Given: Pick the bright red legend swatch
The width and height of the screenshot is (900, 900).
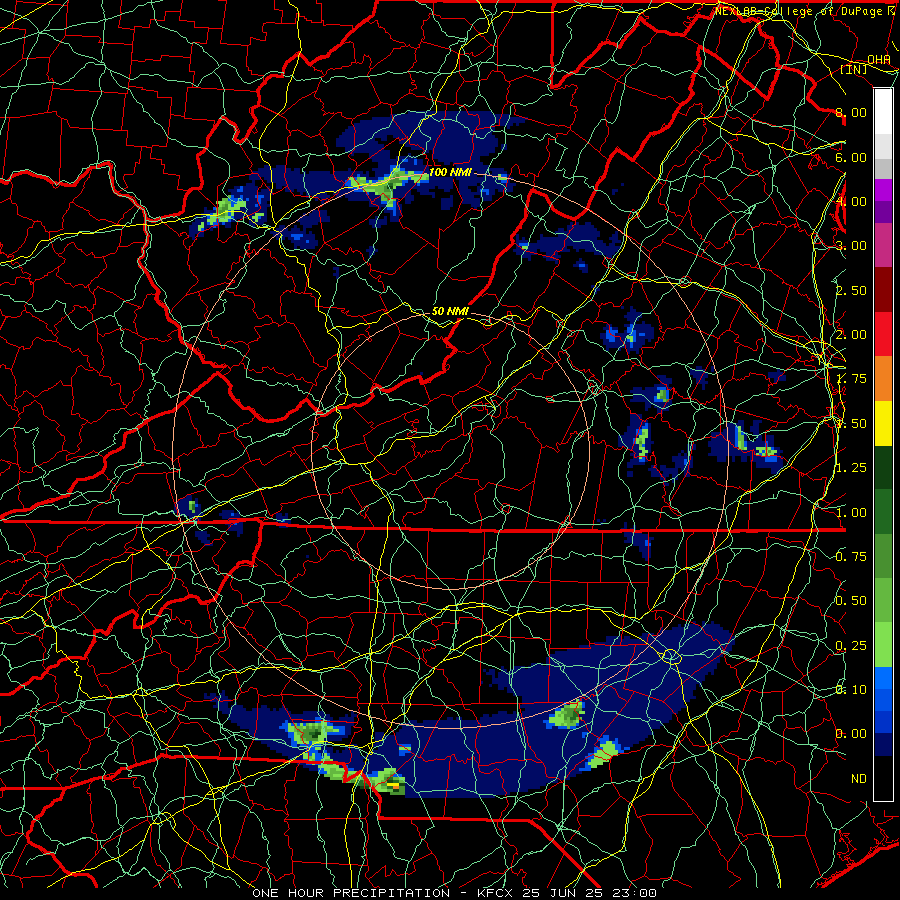Looking at the screenshot, I should point(883,334).
